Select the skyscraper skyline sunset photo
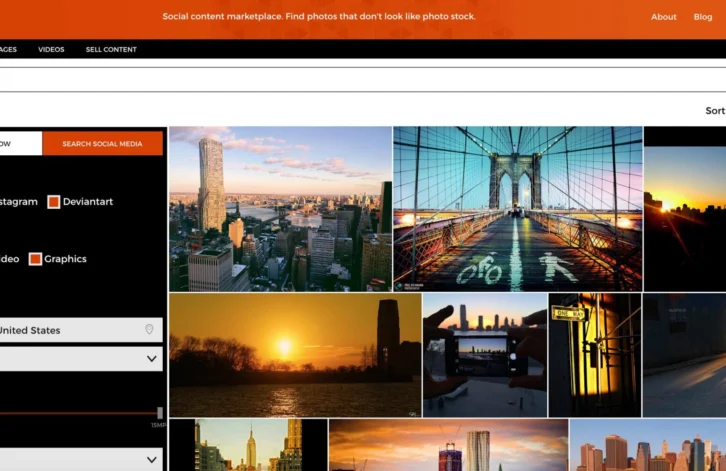 tap(280, 208)
